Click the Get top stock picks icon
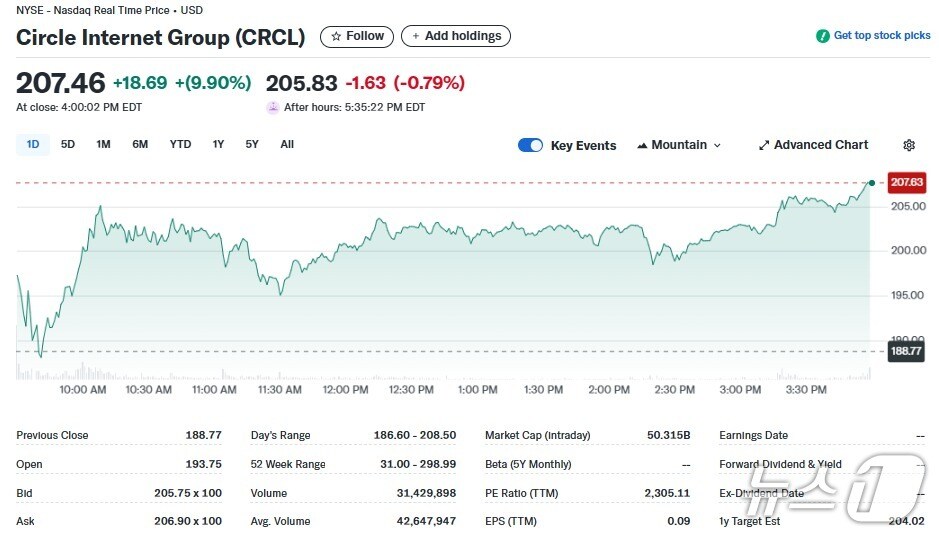The image size is (939, 536). 822,36
